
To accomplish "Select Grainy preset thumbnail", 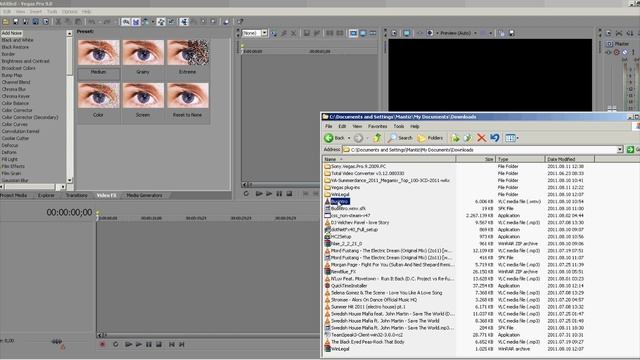I will point(143,53).
